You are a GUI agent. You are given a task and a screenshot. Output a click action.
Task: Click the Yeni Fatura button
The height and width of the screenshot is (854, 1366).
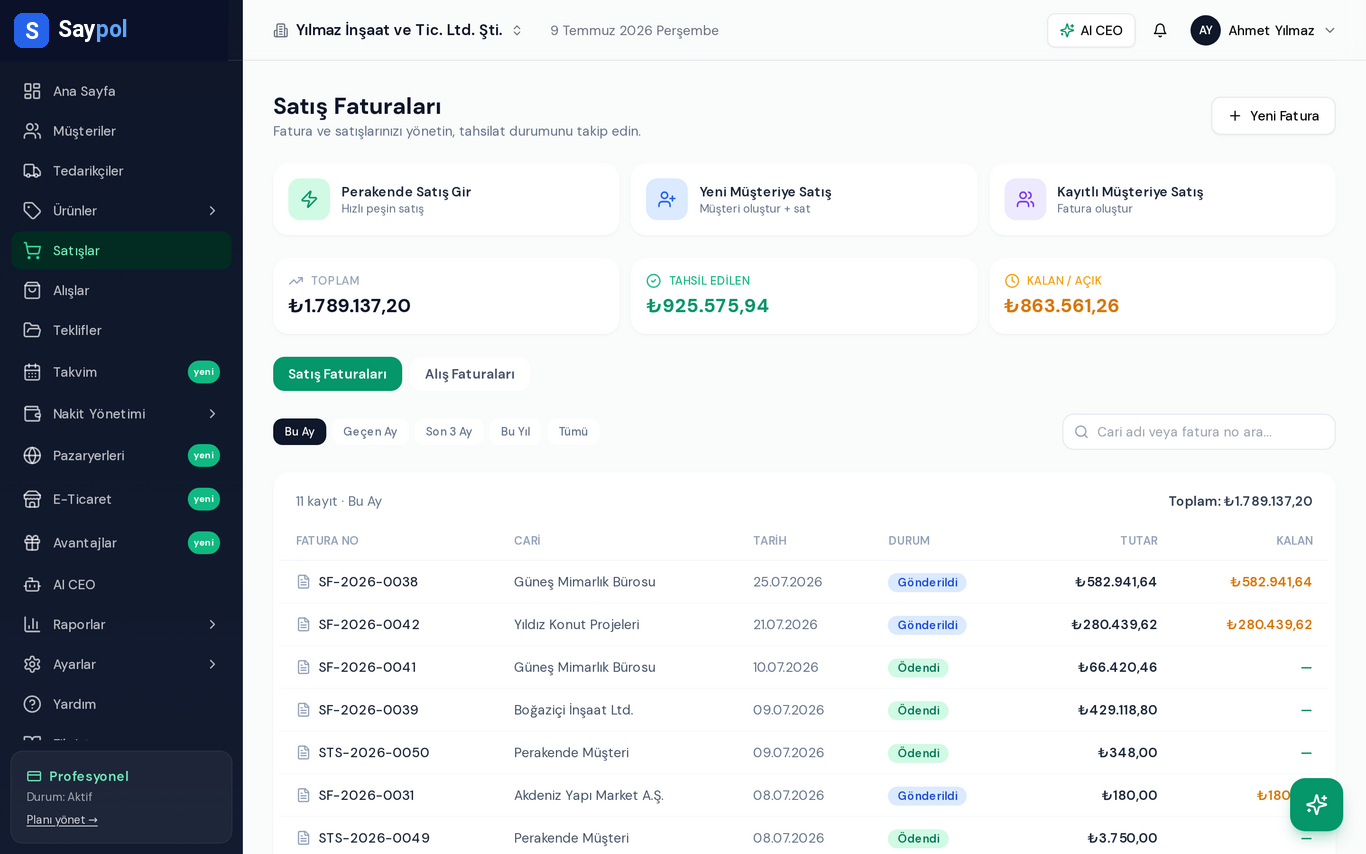(x=1273, y=116)
